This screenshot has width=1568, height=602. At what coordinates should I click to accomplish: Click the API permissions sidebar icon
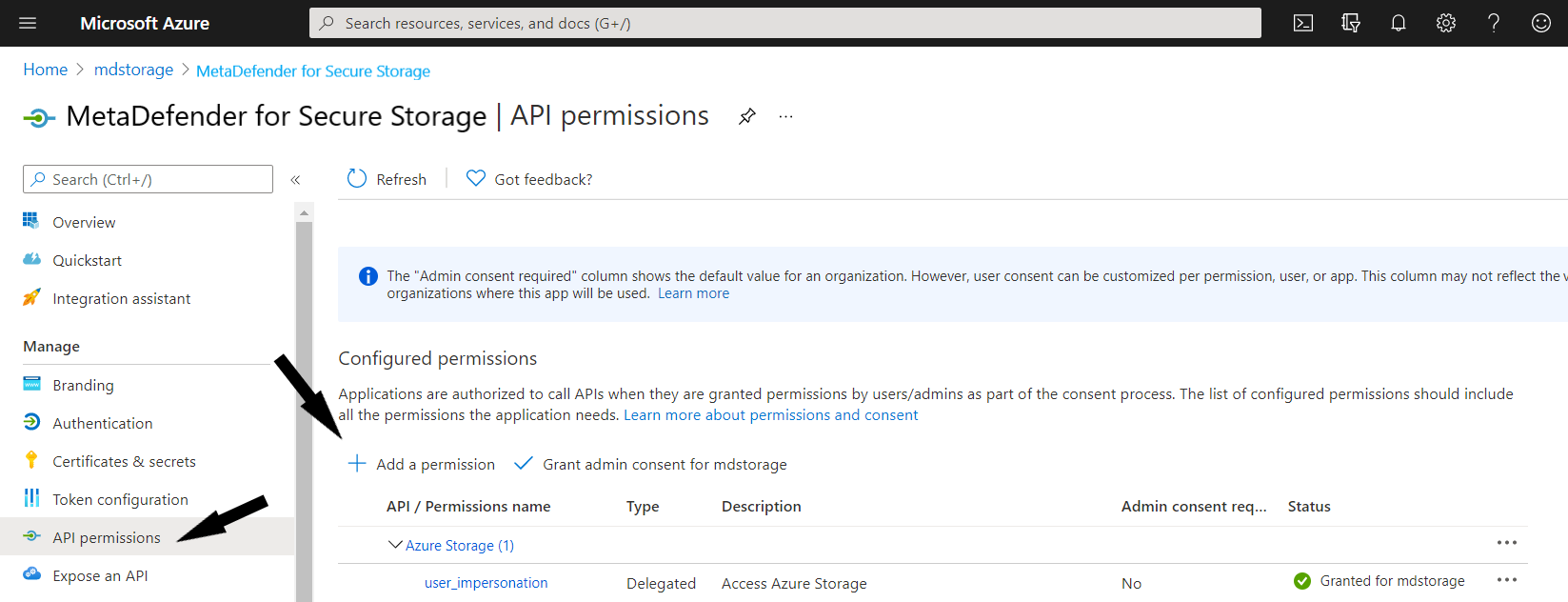click(31, 536)
